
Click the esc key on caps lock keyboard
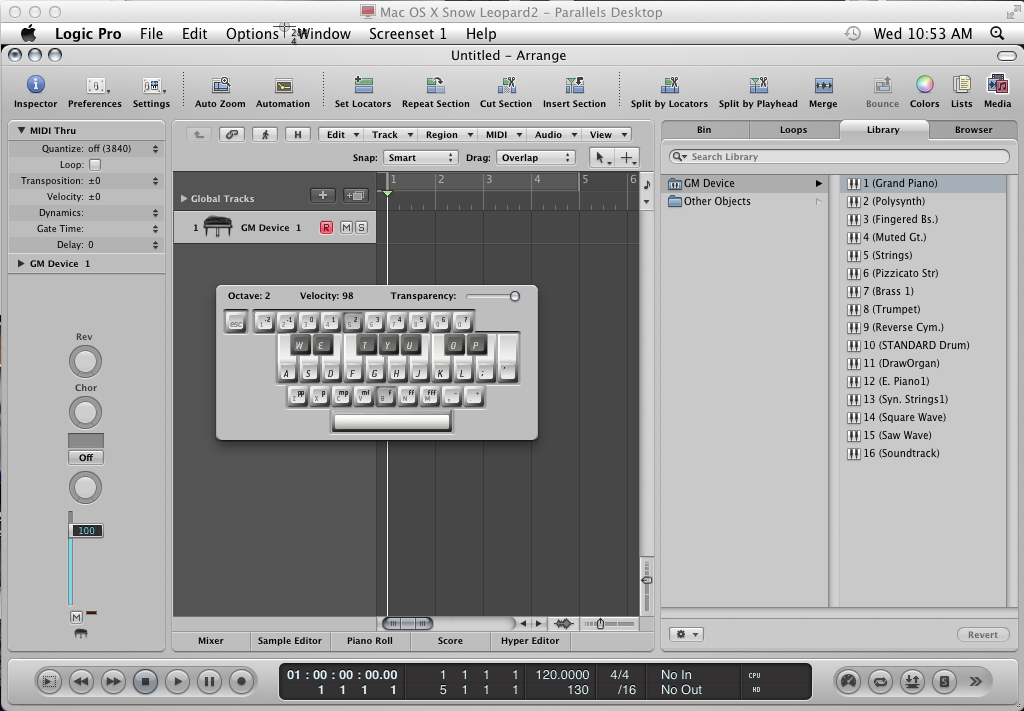[x=236, y=323]
